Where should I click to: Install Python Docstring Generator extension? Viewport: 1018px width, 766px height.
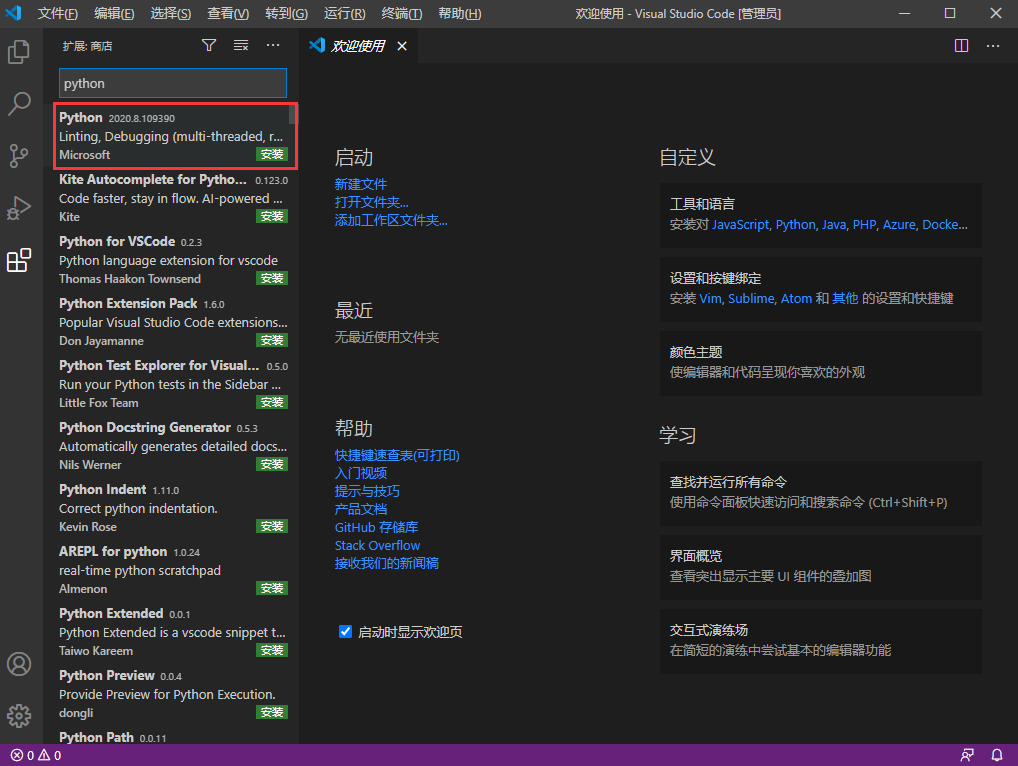click(x=271, y=464)
